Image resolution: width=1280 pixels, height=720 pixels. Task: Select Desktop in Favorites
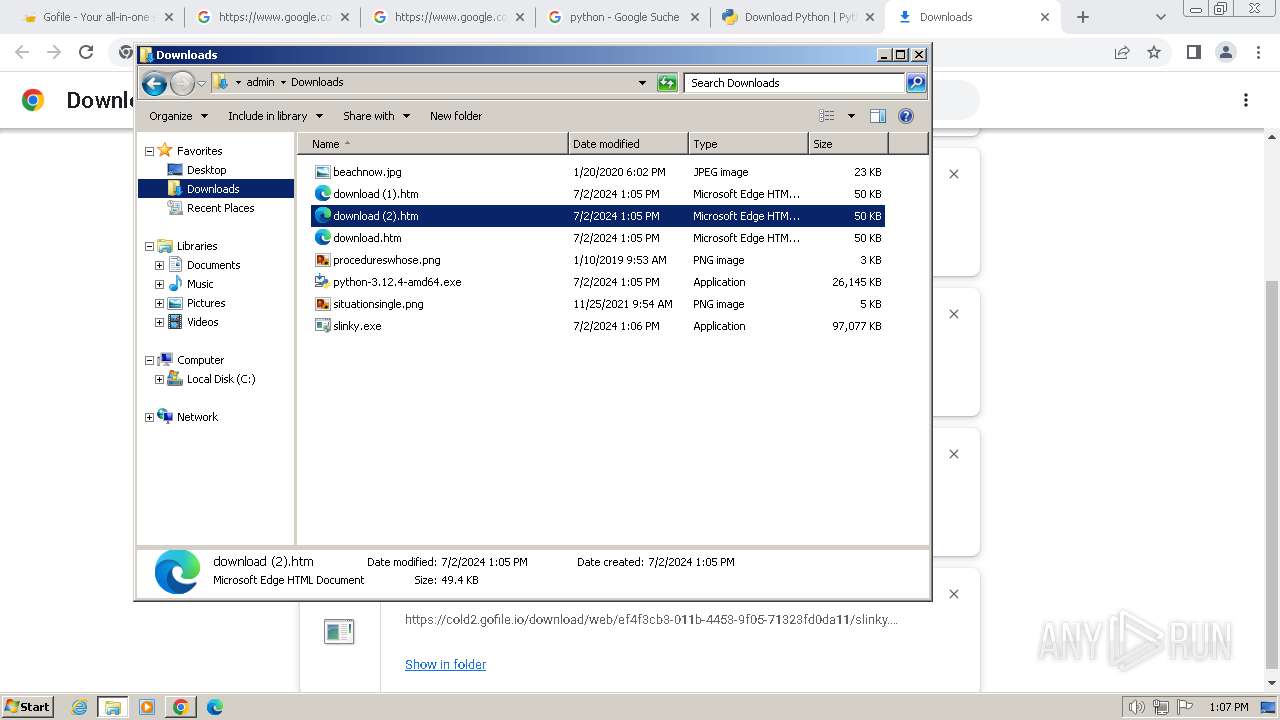[x=206, y=170]
